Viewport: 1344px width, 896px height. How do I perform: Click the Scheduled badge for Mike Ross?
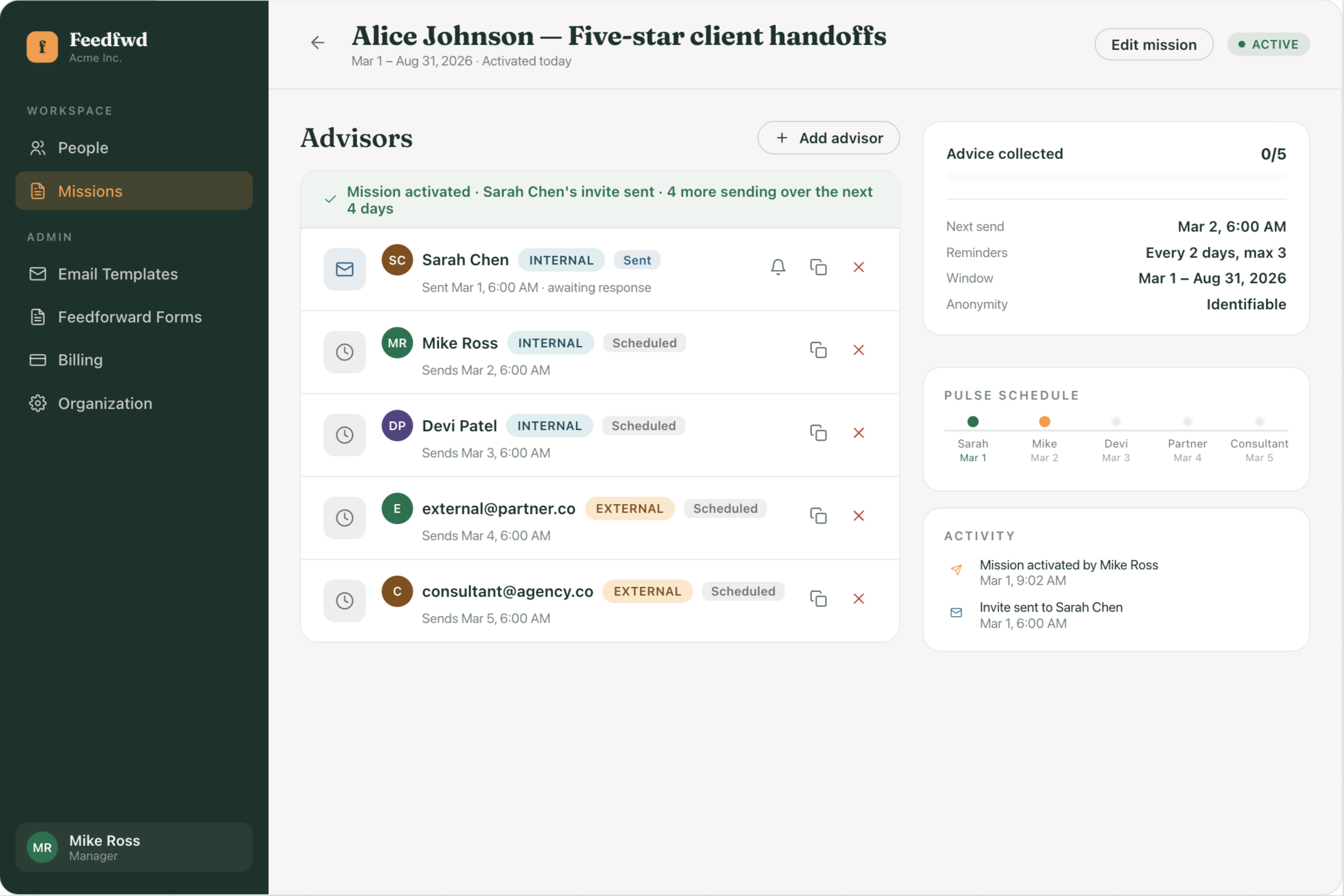click(645, 343)
